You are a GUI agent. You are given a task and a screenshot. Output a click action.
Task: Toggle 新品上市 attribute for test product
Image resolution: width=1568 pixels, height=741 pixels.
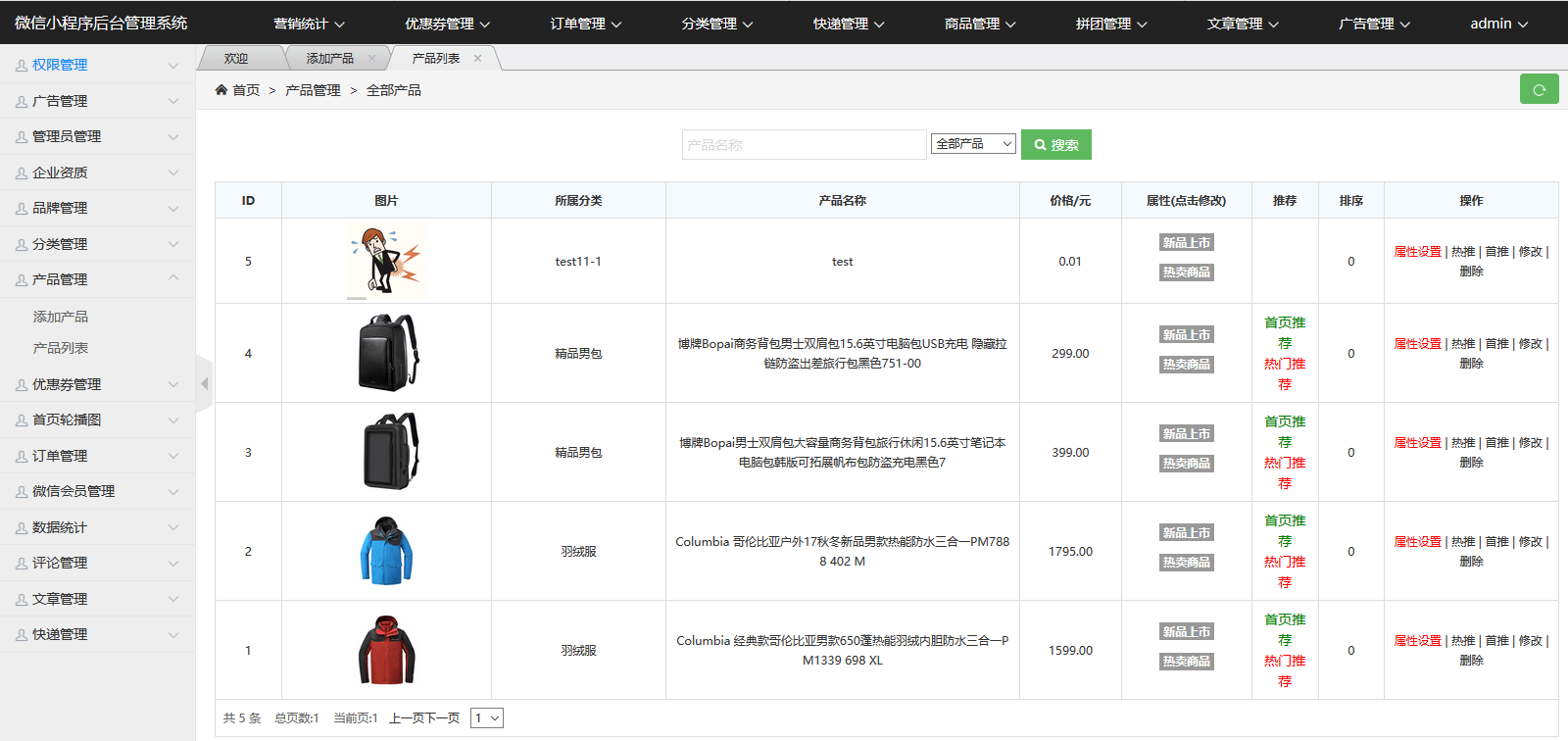click(1186, 243)
